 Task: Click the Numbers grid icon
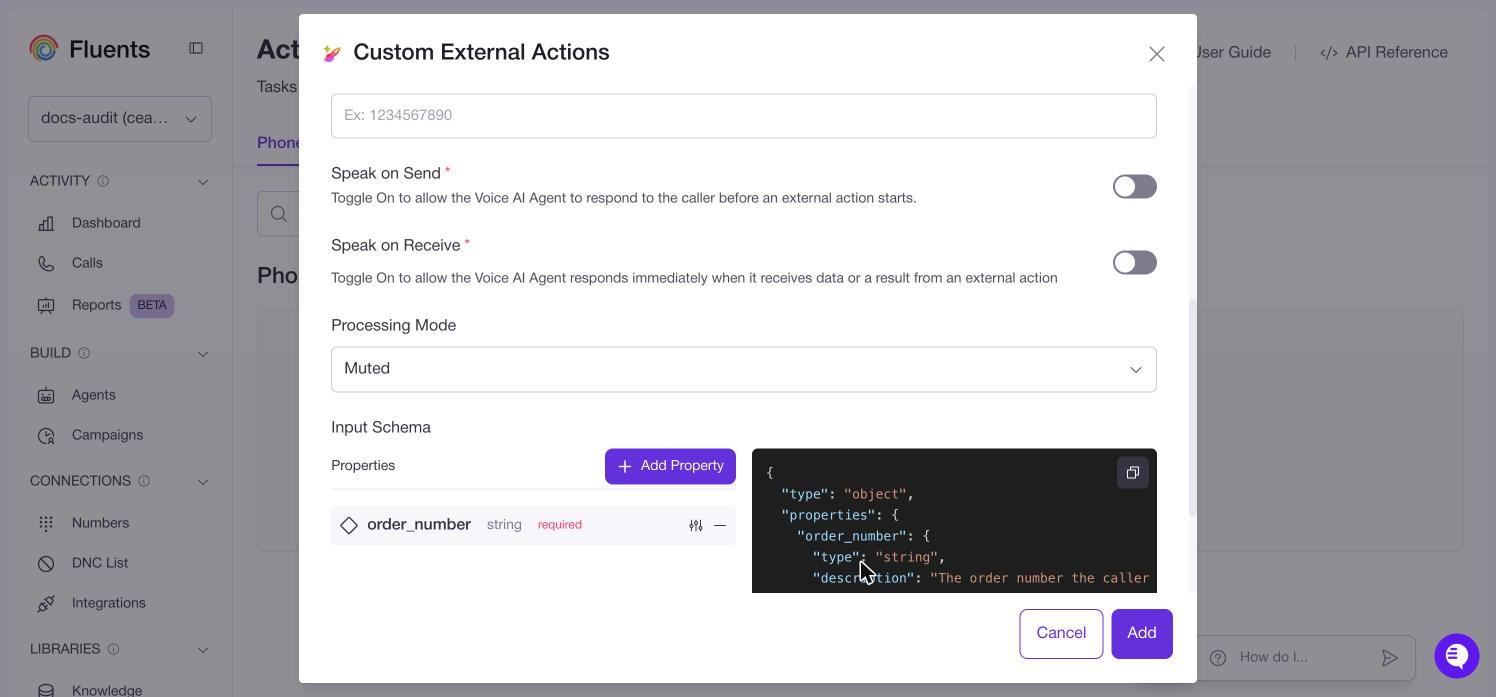coord(46,523)
